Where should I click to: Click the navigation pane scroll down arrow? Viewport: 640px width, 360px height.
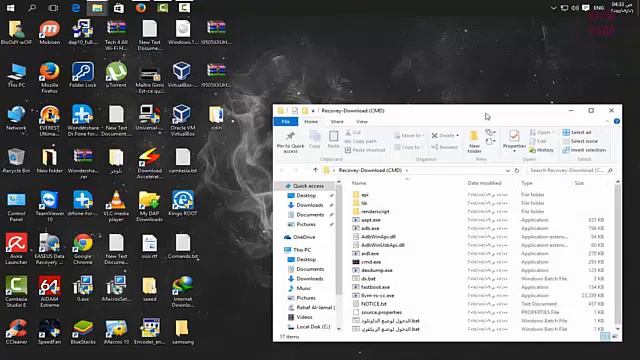tap(338, 329)
